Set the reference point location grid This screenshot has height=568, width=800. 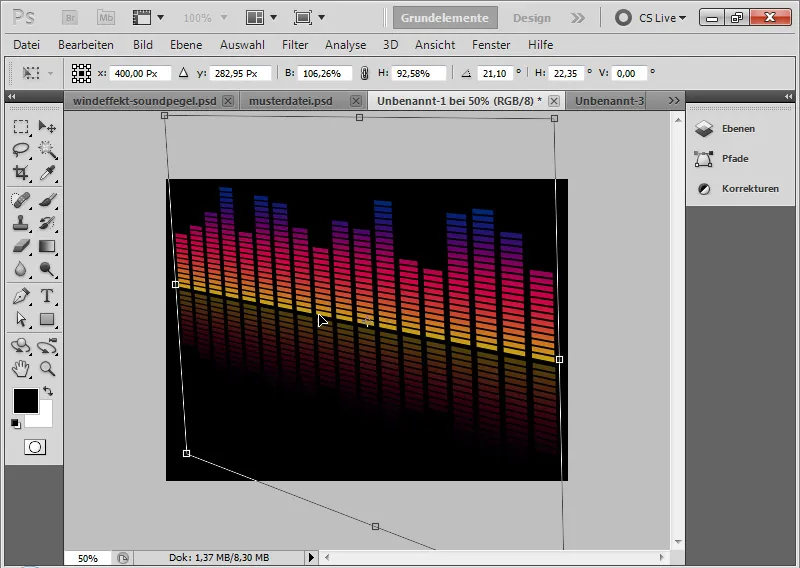(81, 73)
